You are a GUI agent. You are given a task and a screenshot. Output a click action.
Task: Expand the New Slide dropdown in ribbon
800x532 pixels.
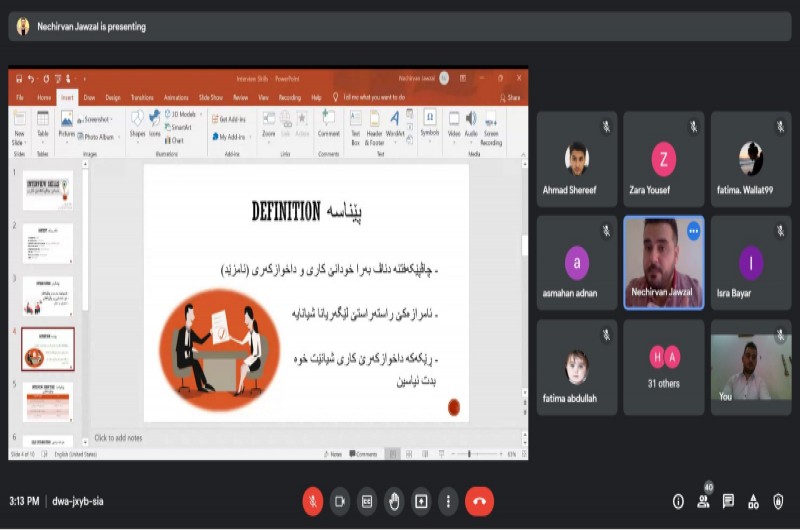(19, 142)
